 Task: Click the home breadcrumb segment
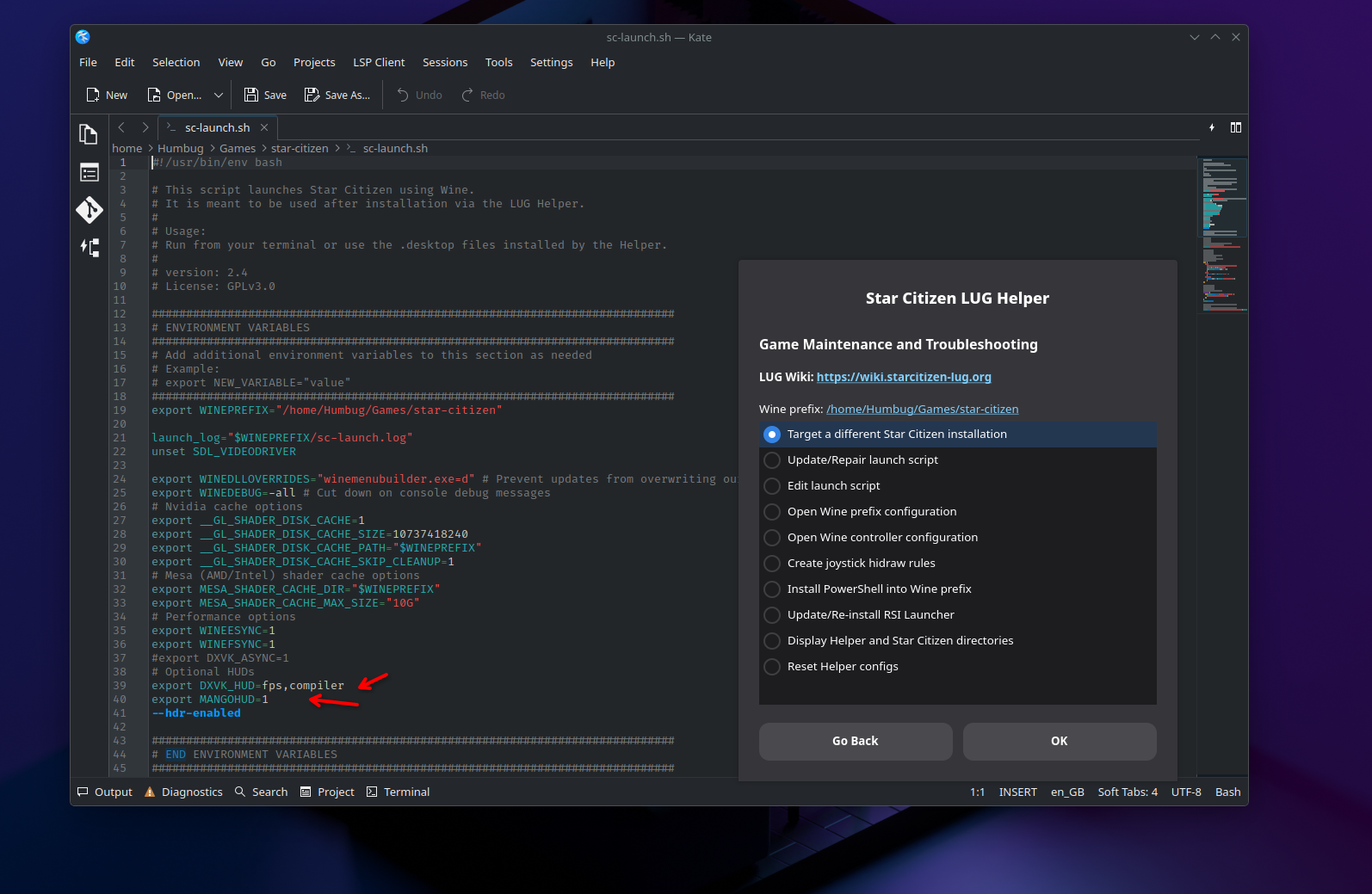click(127, 148)
